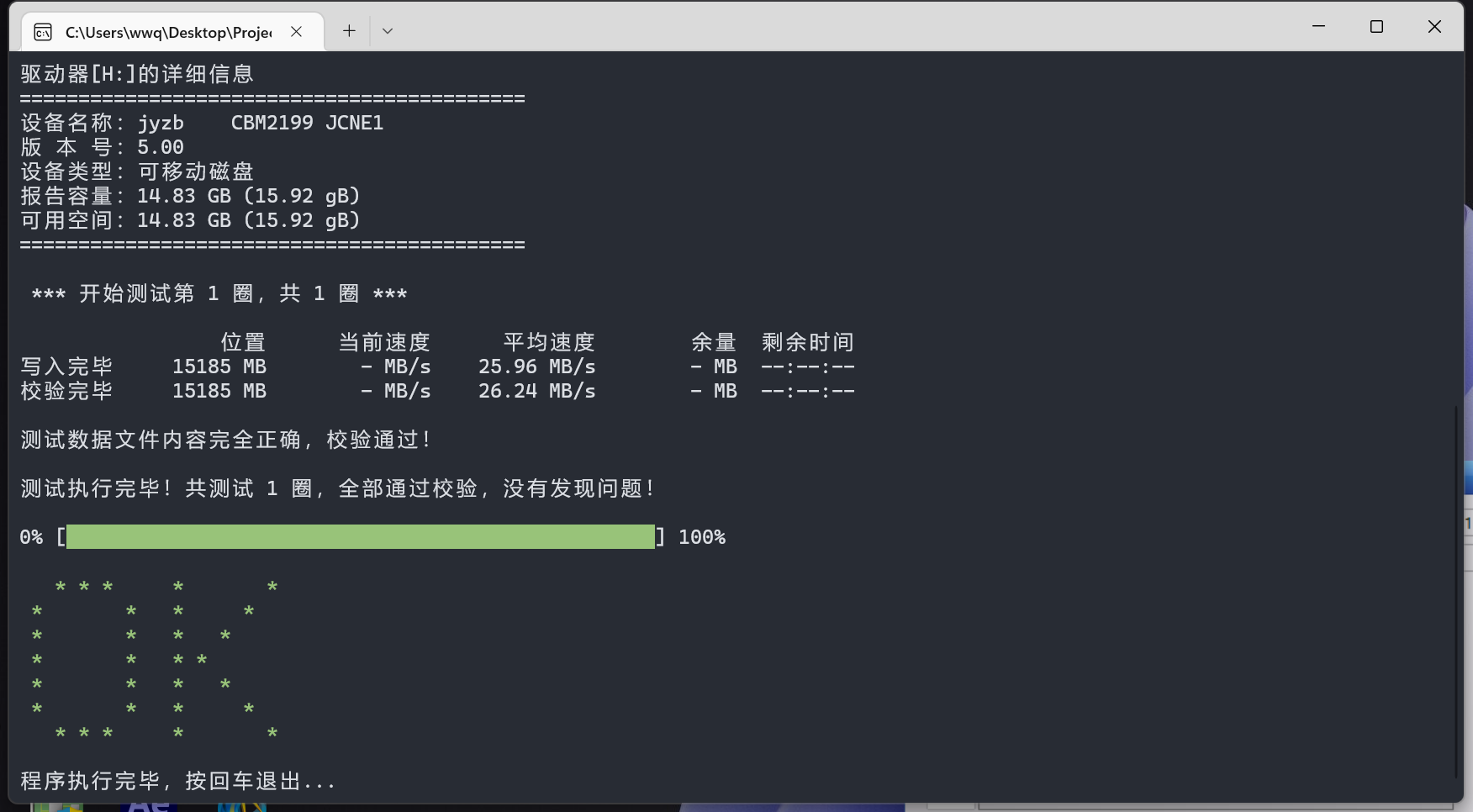The image size is (1473, 812).
Task: Click the 0% label before the progress bar
Action: pos(31,537)
